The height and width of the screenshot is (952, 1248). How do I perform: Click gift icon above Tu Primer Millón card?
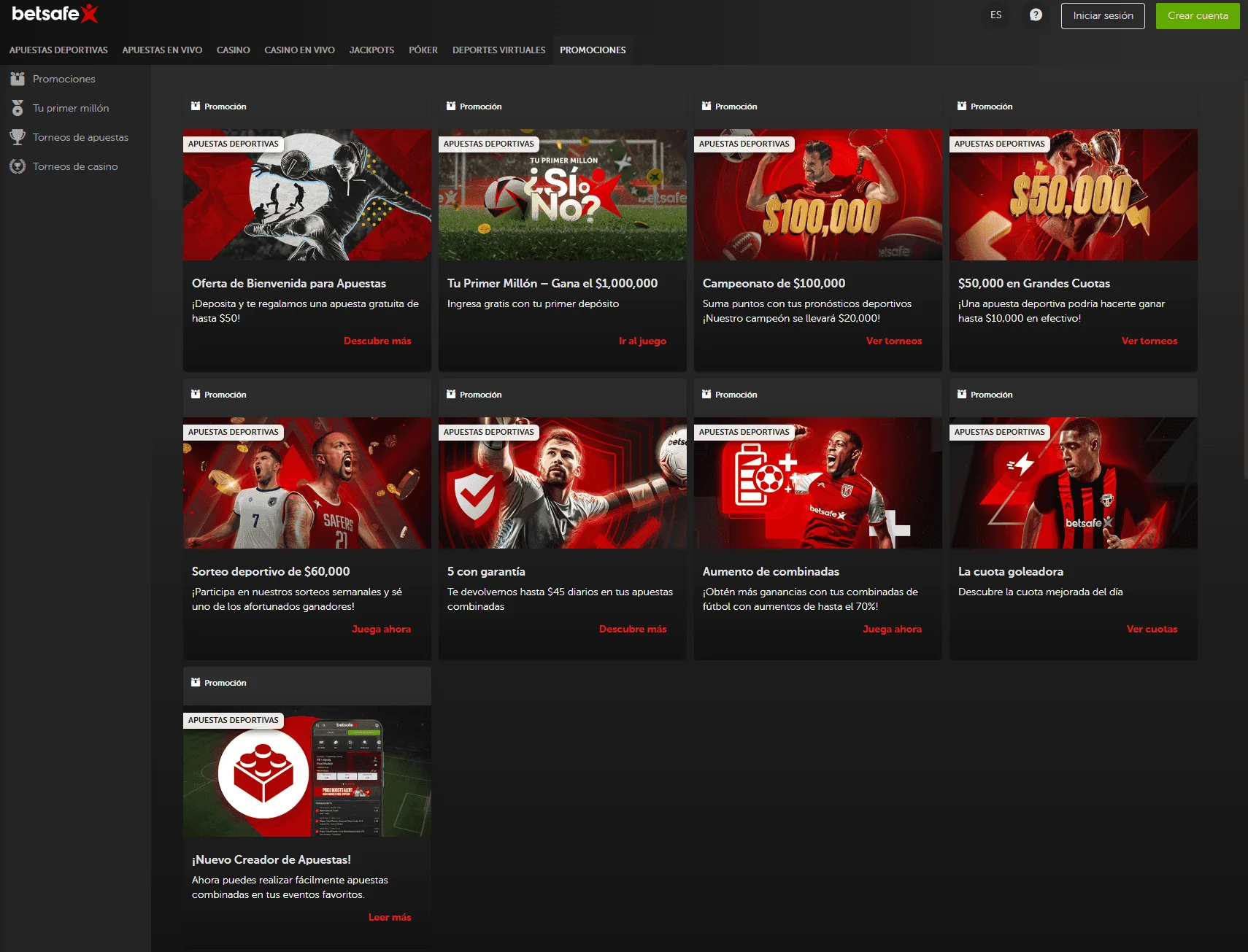click(x=451, y=107)
